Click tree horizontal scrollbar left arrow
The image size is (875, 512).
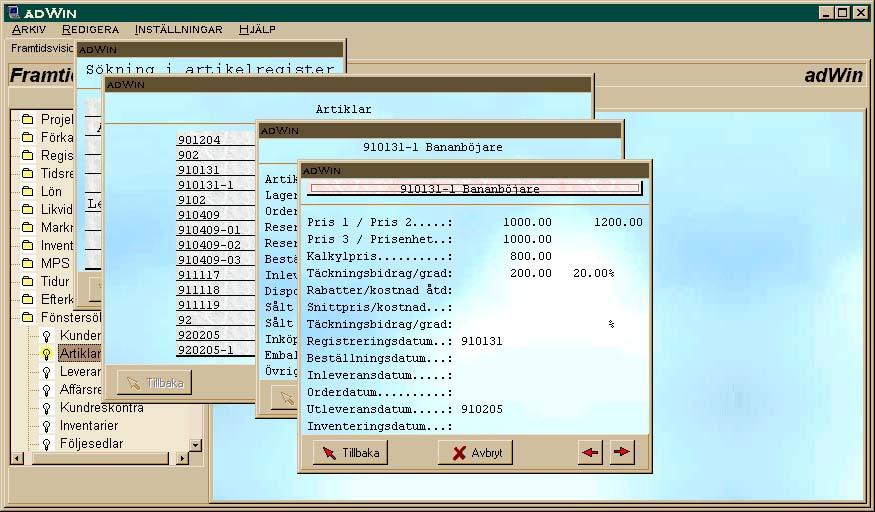click(17, 458)
